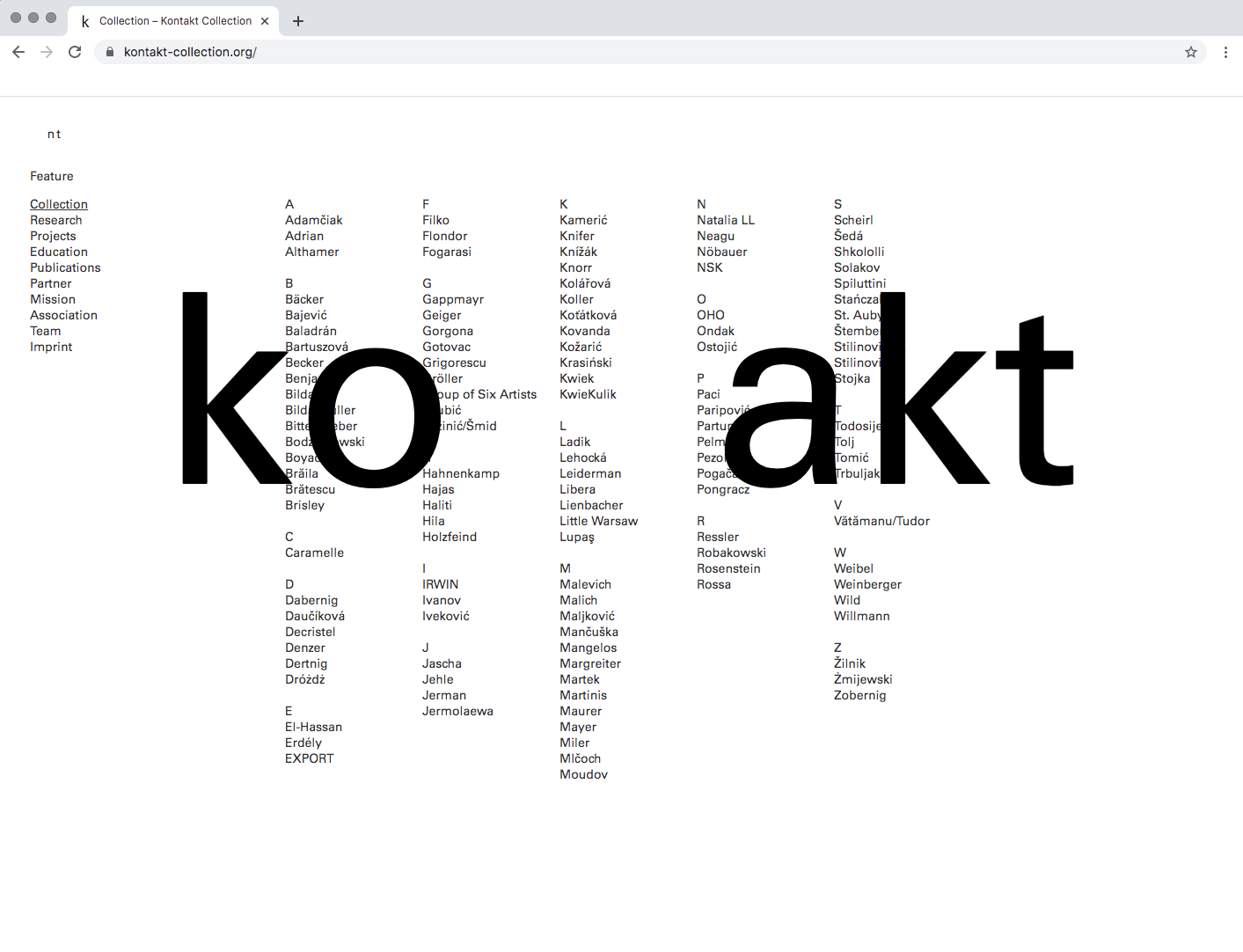Open the Research menu item

click(55, 220)
